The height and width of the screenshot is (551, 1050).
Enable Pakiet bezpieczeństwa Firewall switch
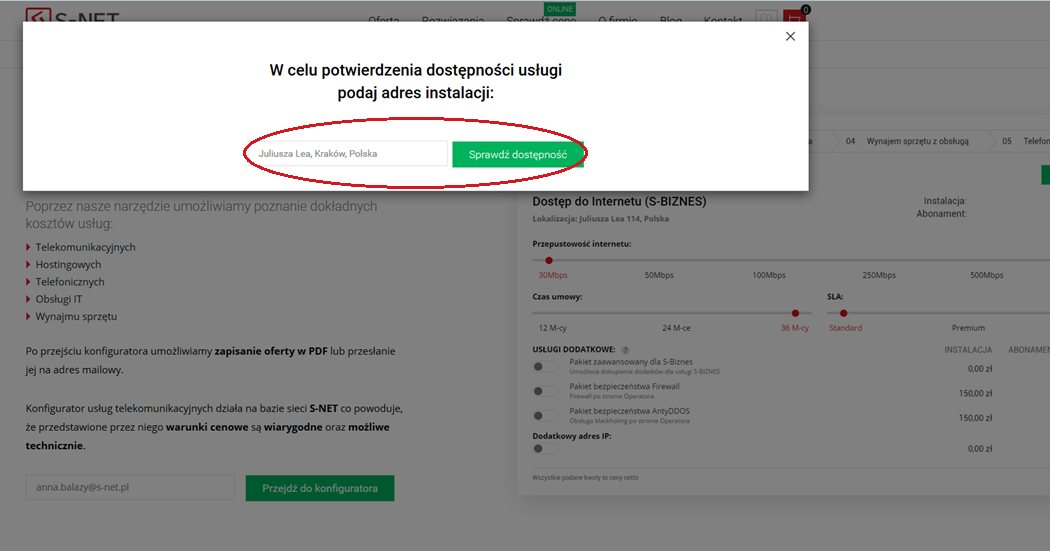click(544, 391)
